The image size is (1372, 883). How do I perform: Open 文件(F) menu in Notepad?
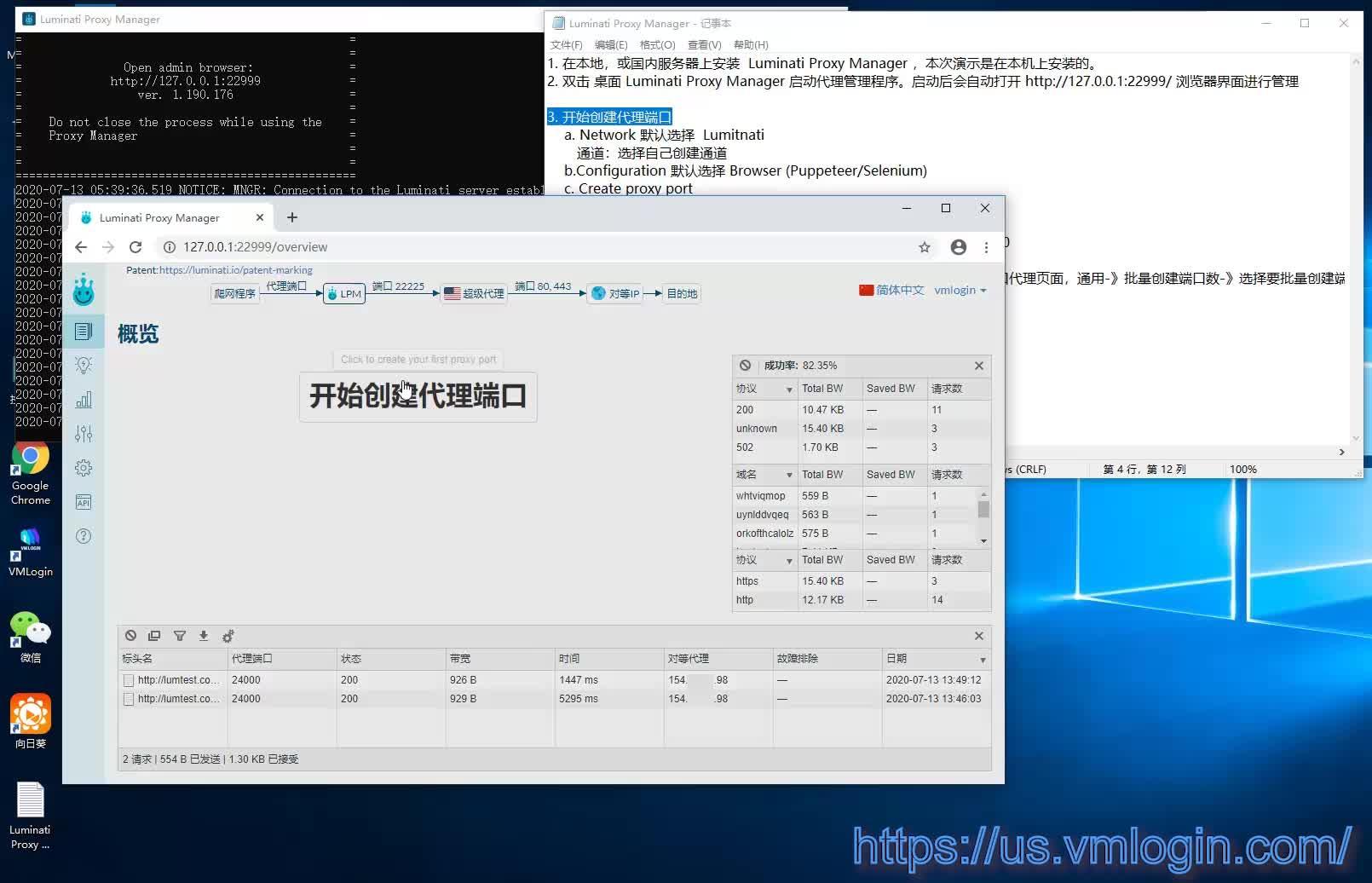point(567,45)
